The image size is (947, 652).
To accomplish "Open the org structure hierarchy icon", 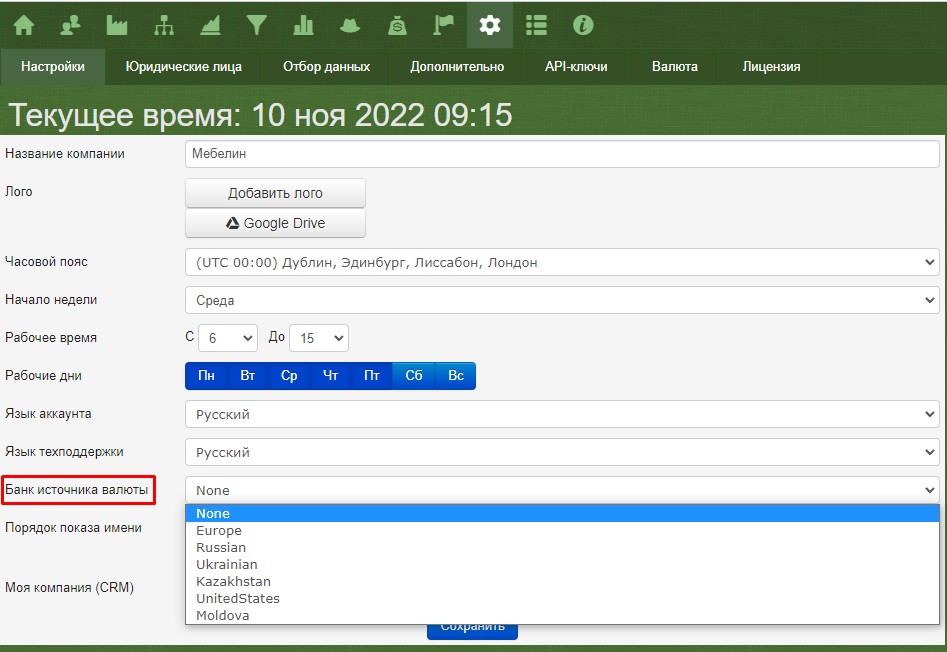I will (x=164, y=25).
